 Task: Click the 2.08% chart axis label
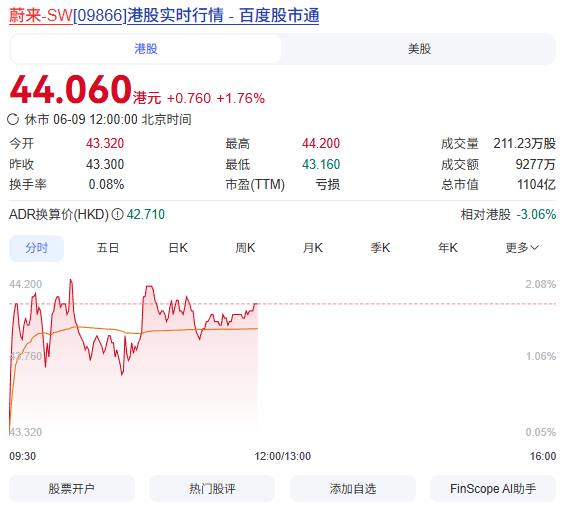point(540,284)
